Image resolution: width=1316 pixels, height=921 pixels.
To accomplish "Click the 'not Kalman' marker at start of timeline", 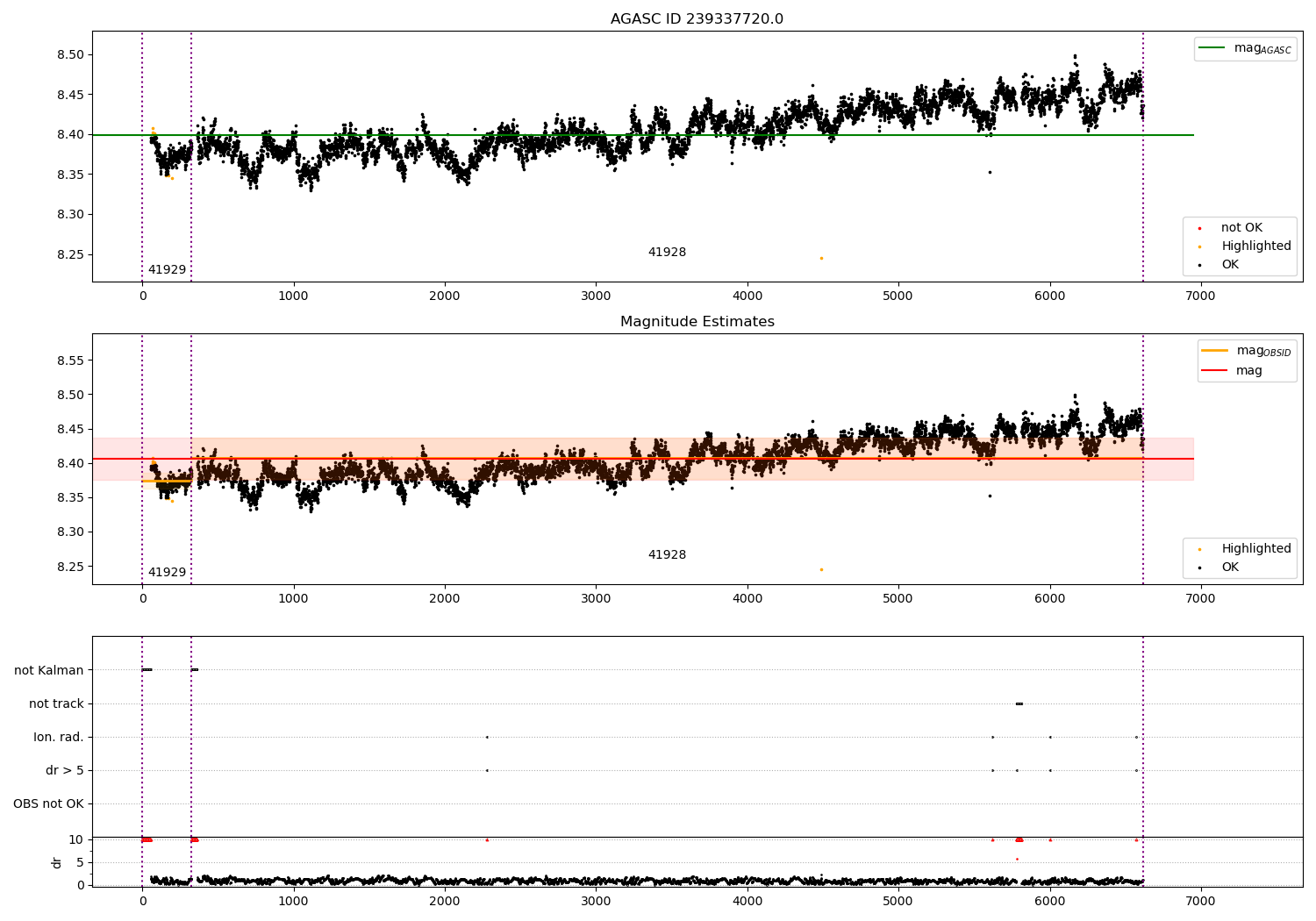I will point(147,670).
